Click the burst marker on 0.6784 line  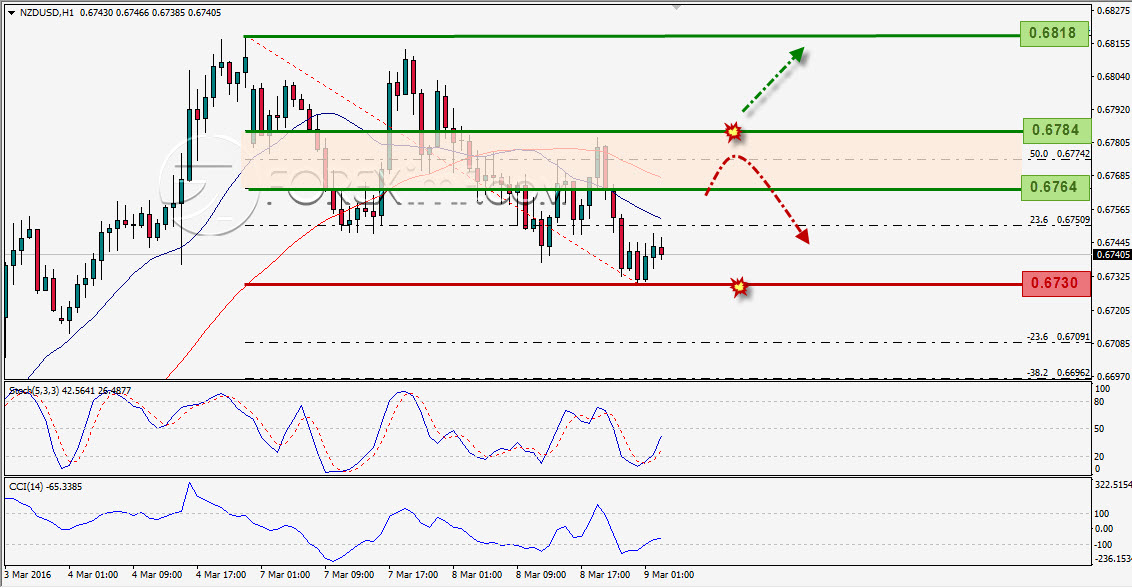[x=733, y=131]
